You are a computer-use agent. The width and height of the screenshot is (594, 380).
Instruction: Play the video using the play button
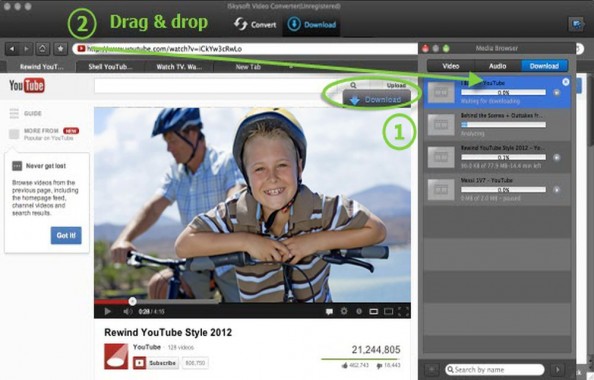tap(108, 311)
